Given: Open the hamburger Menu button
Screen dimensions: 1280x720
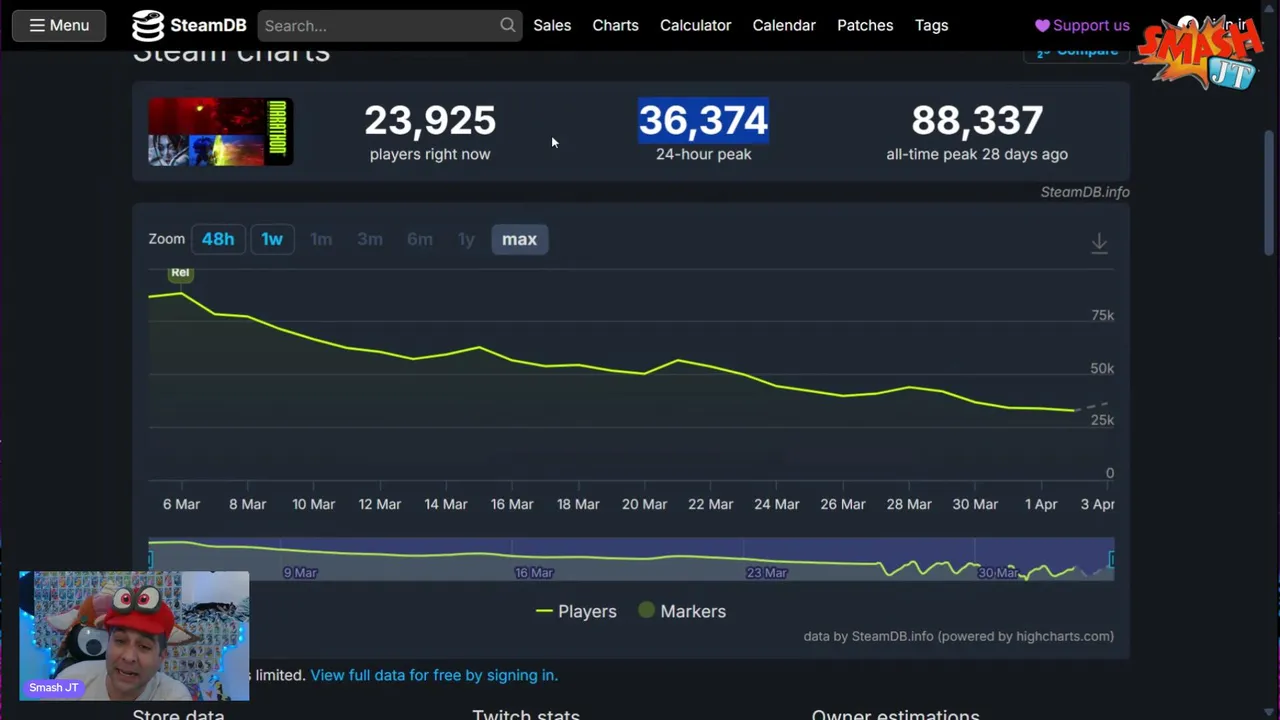Looking at the screenshot, I should click(x=59, y=25).
